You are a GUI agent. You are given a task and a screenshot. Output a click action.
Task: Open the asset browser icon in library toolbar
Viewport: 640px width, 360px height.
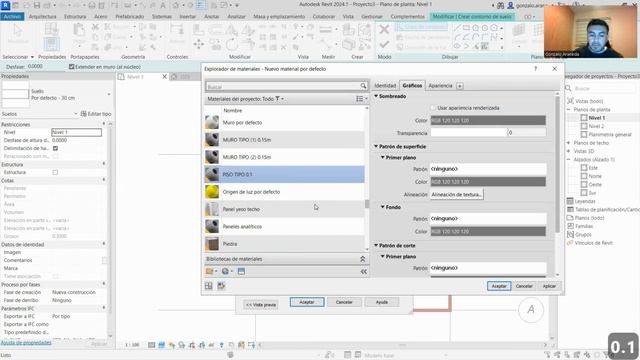[241, 271]
